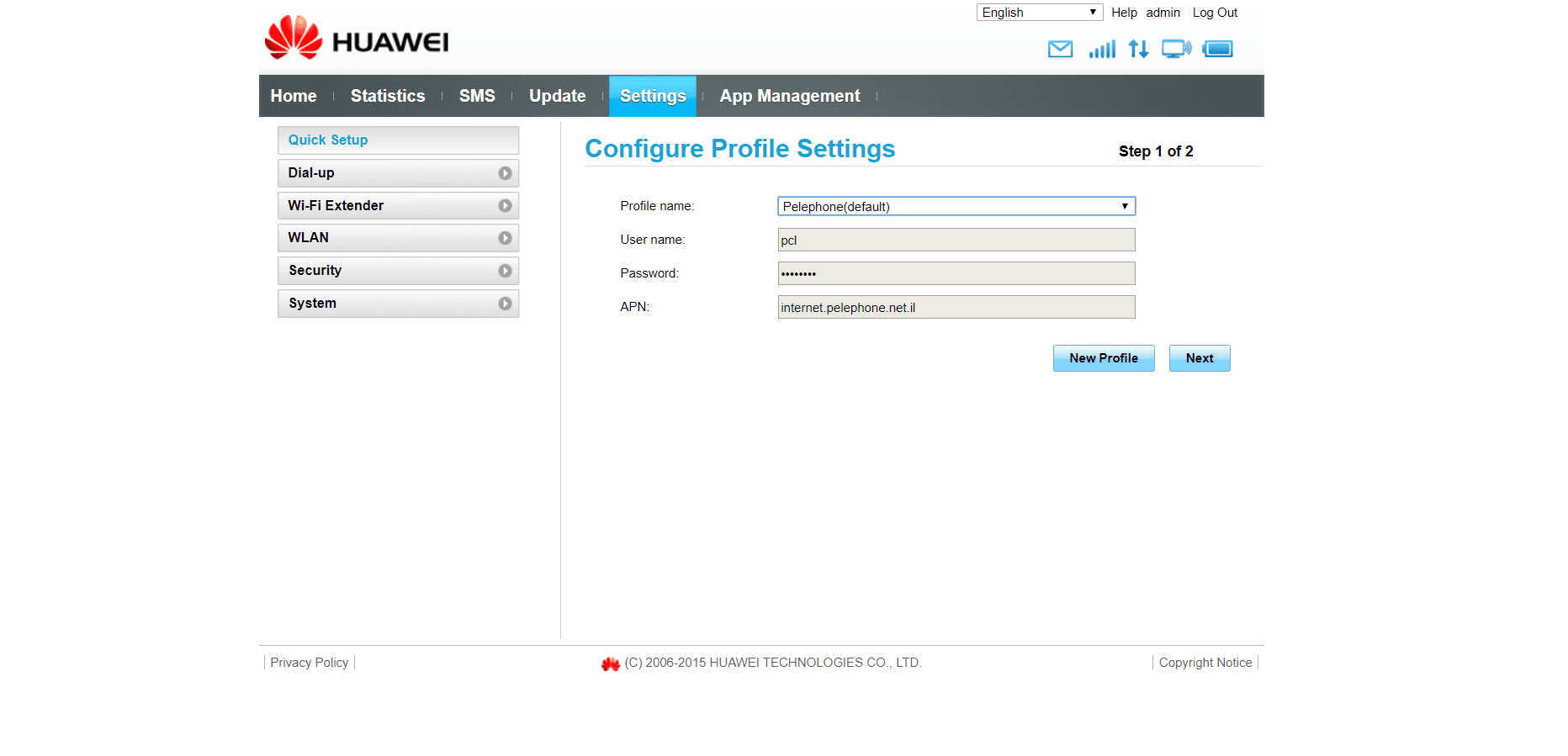This screenshot has height=756, width=1568.
Task: Select the Settings tab
Action: (653, 96)
